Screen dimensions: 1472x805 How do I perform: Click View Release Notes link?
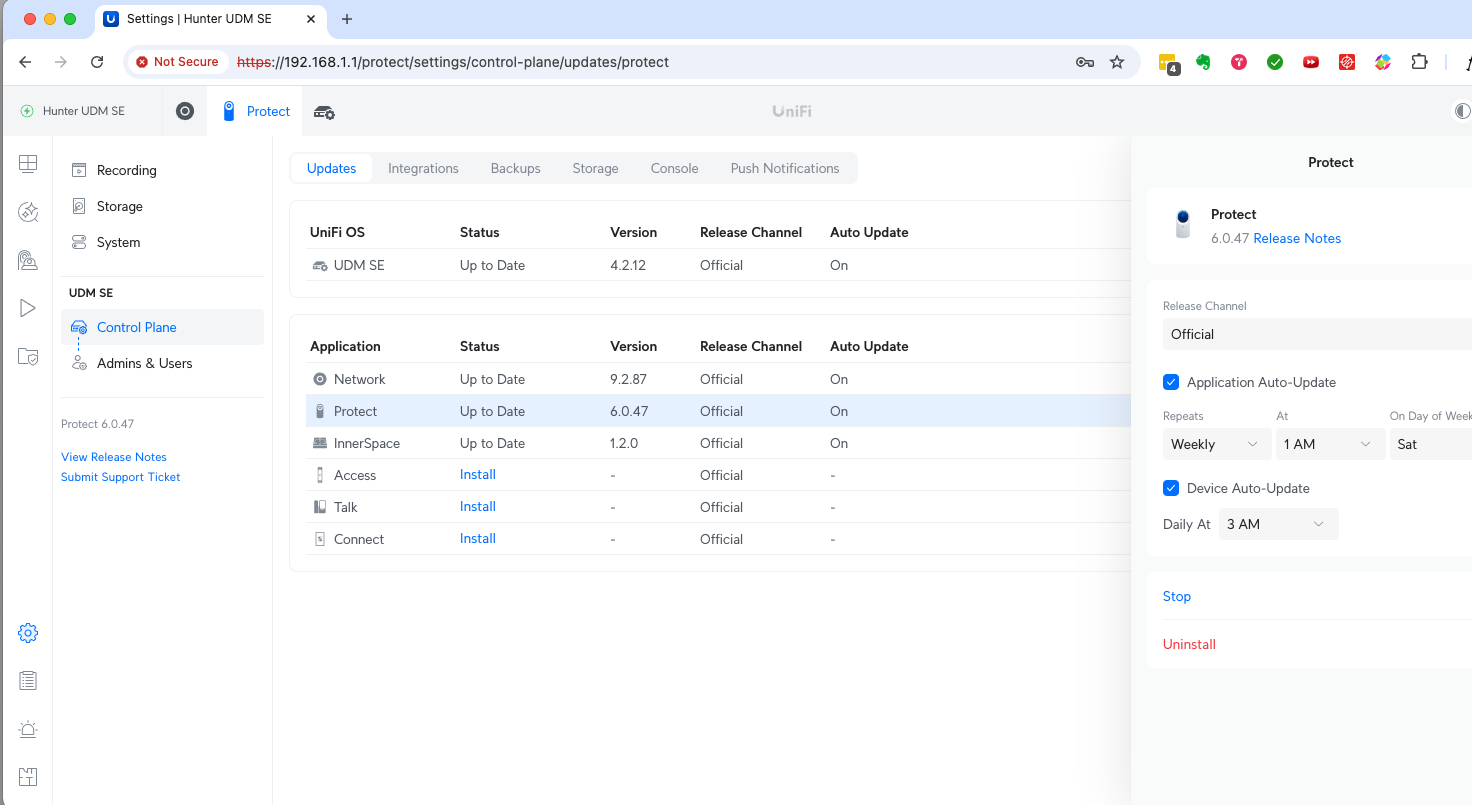click(x=114, y=457)
